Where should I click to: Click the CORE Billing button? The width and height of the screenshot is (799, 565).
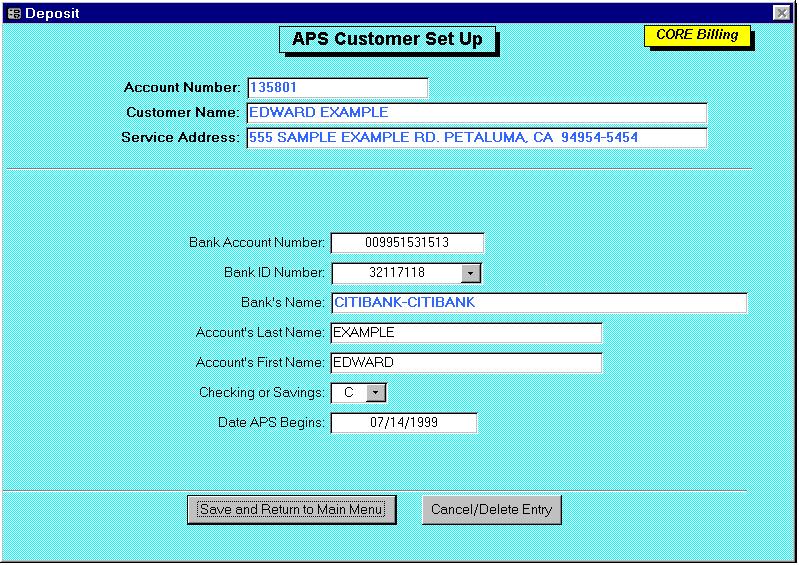point(697,35)
